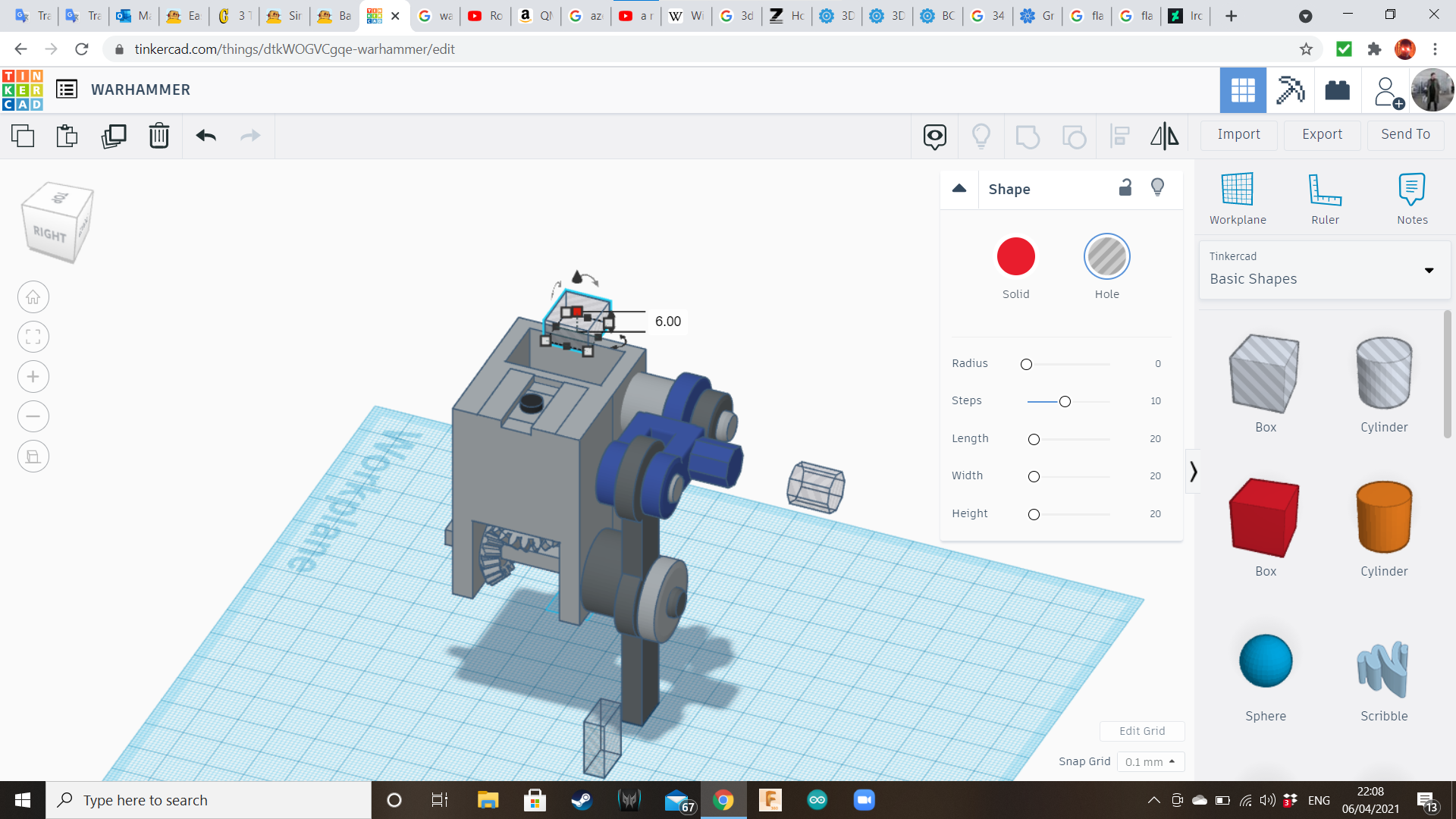Click the Export button
The image size is (1456, 819).
tap(1322, 134)
